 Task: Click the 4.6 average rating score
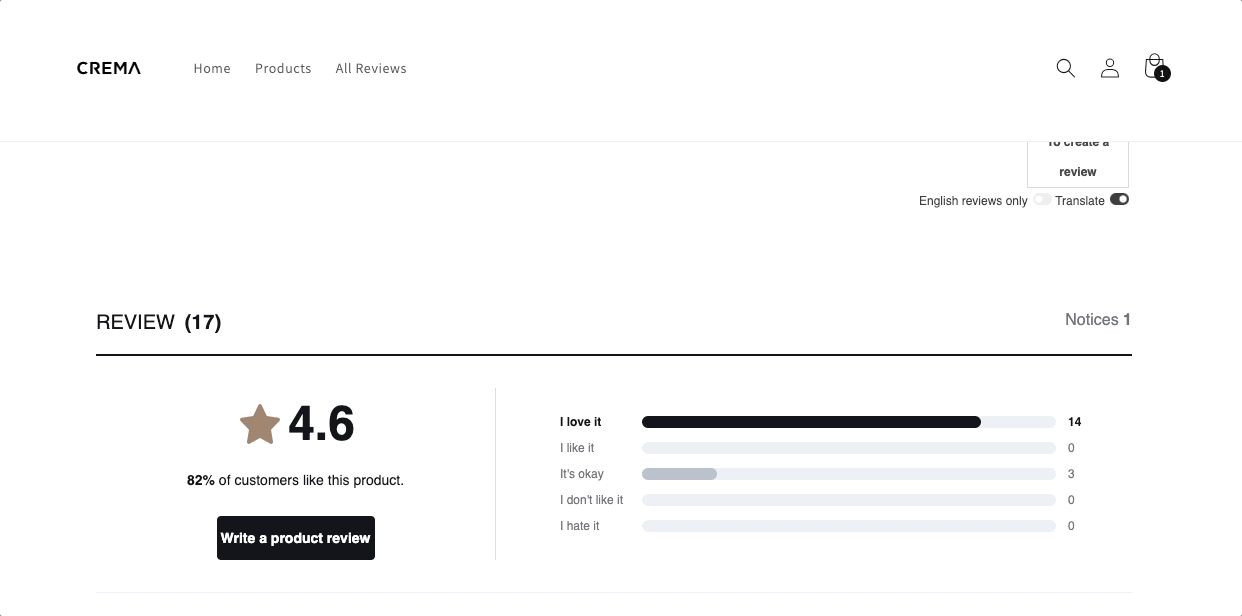click(321, 424)
